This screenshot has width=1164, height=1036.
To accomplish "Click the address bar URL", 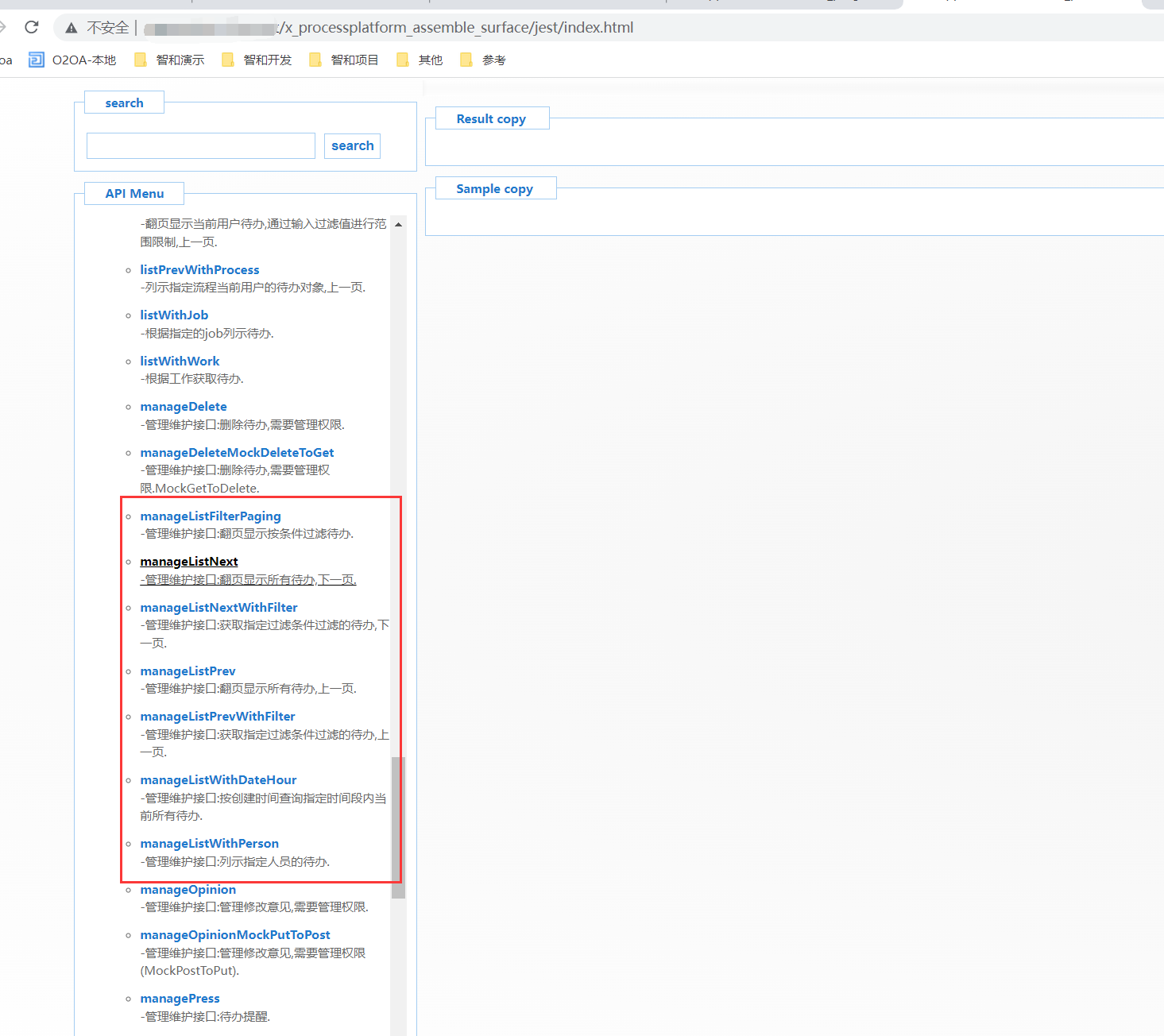I will click(x=457, y=28).
